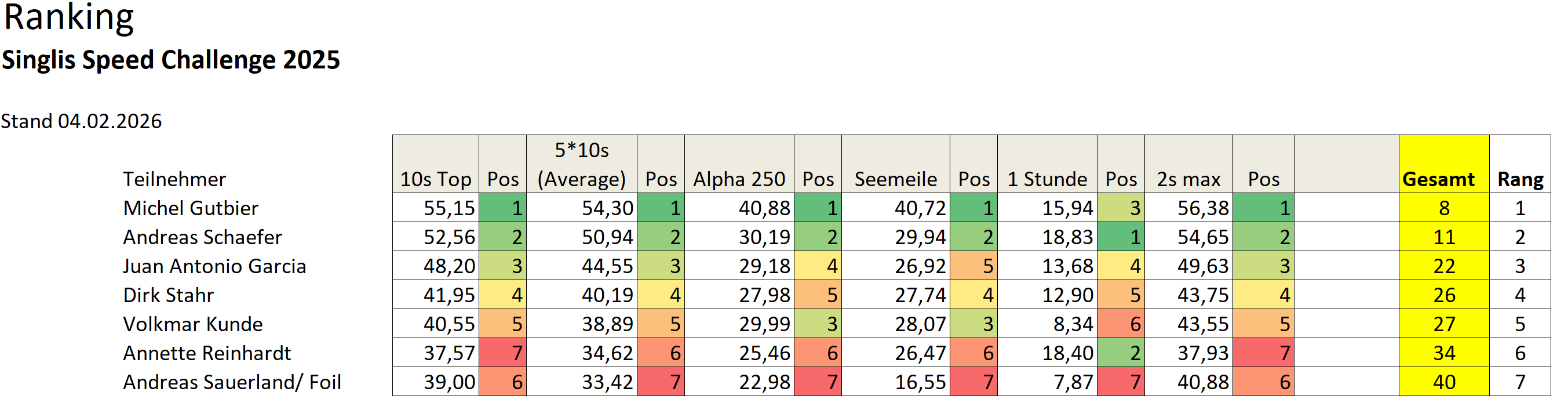Click Michel Gutbier's Gesamt score 8
This screenshot has width=1568, height=417.
point(1444,209)
